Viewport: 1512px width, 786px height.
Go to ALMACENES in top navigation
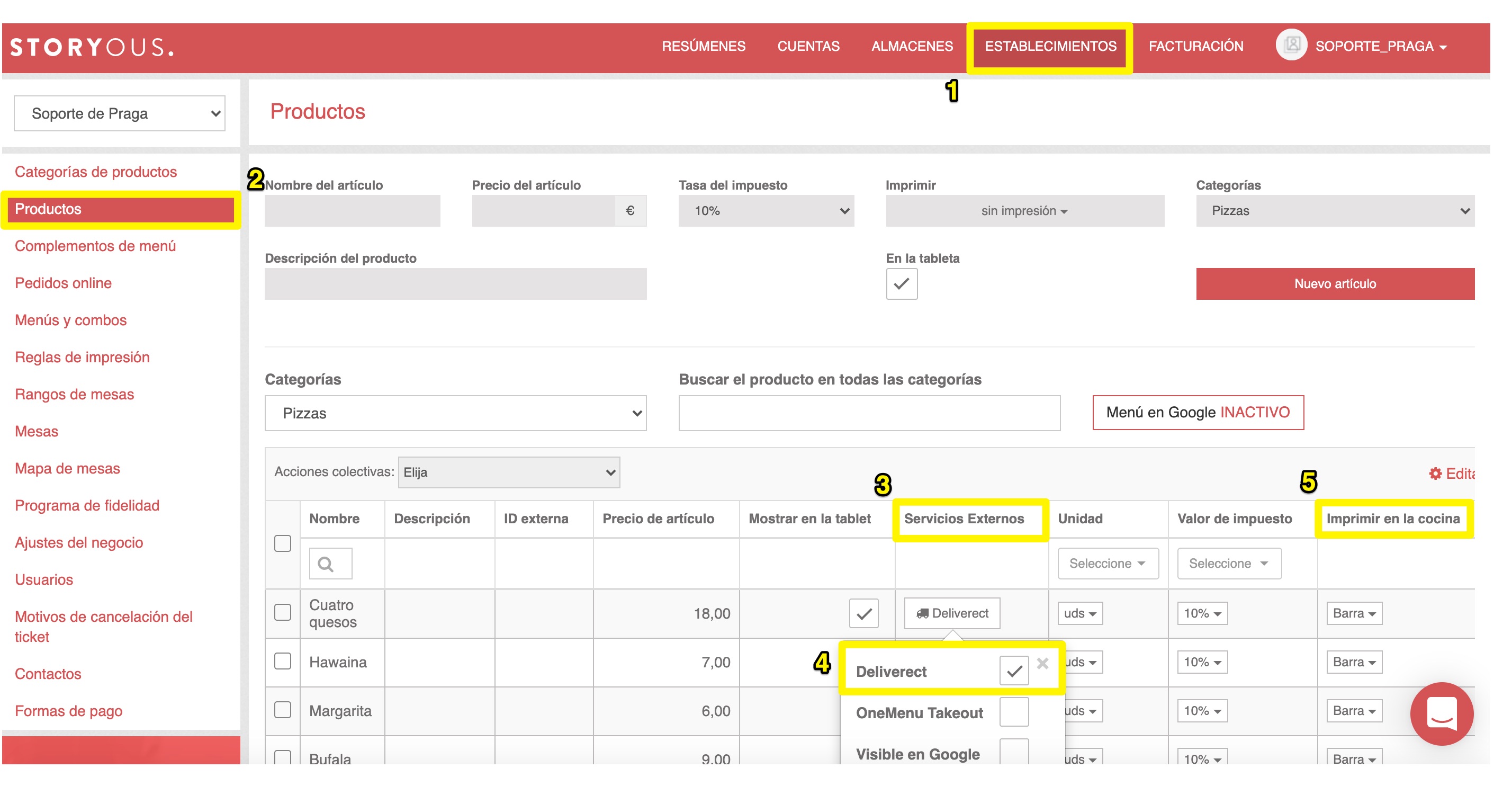pyautogui.click(x=912, y=47)
